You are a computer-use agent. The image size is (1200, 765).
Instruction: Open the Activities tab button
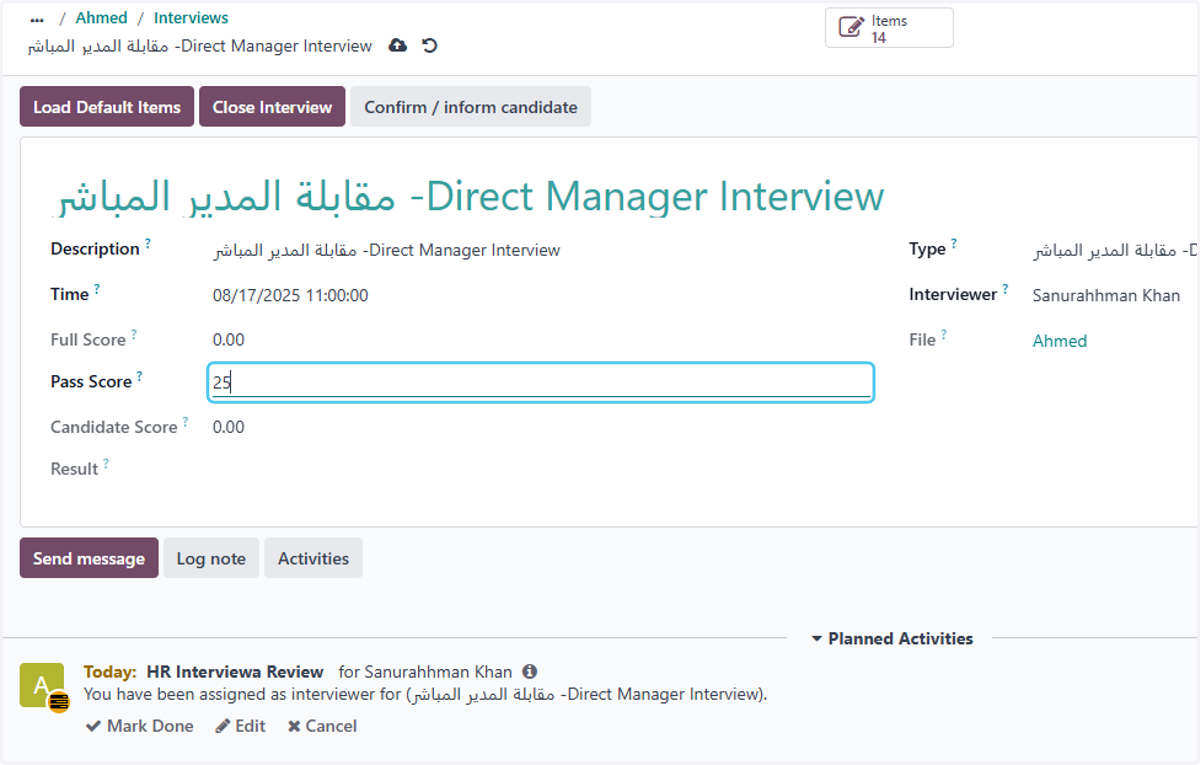(x=313, y=559)
